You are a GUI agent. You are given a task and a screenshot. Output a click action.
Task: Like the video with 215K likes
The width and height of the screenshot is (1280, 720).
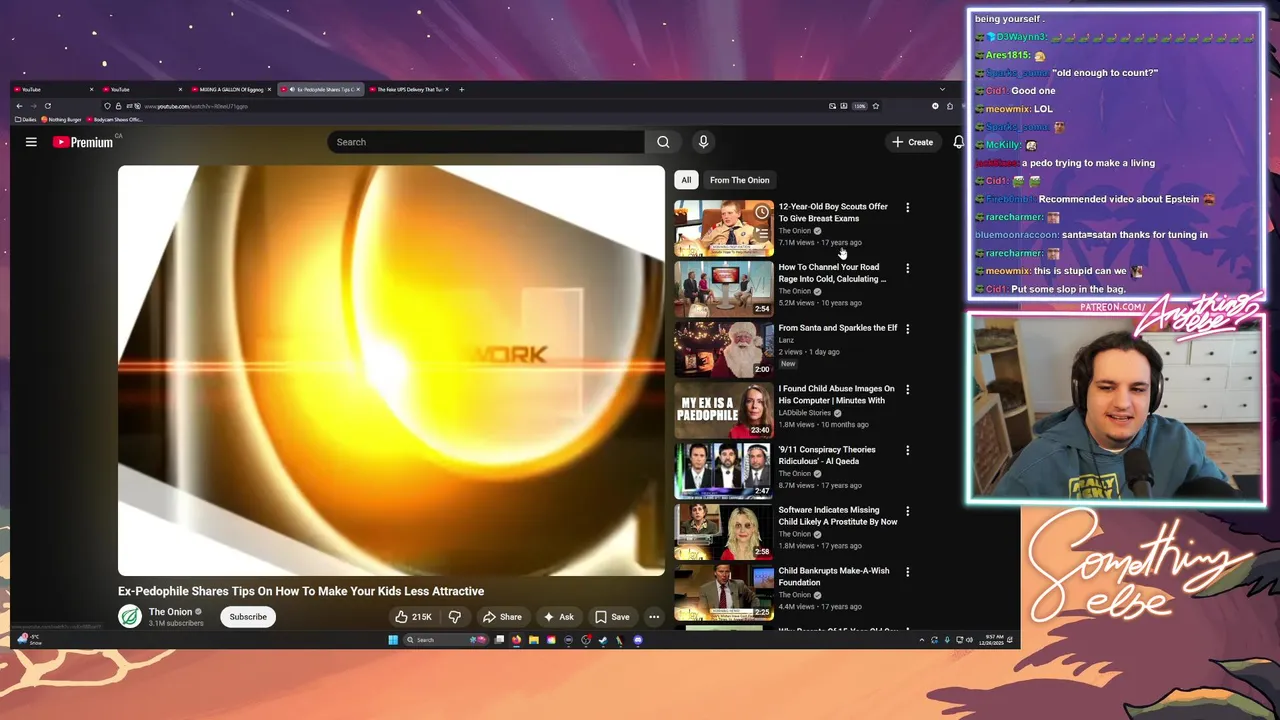tap(413, 617)
